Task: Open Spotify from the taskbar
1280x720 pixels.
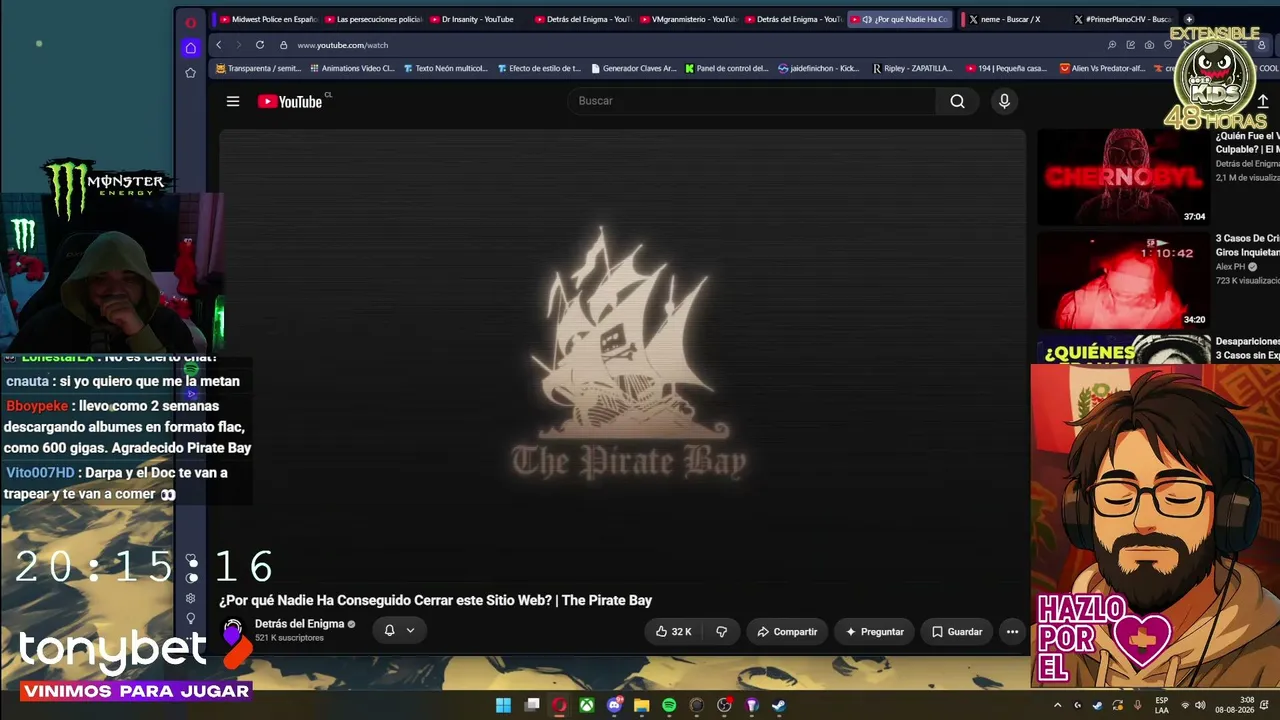Action: click(x=669, y=705)
